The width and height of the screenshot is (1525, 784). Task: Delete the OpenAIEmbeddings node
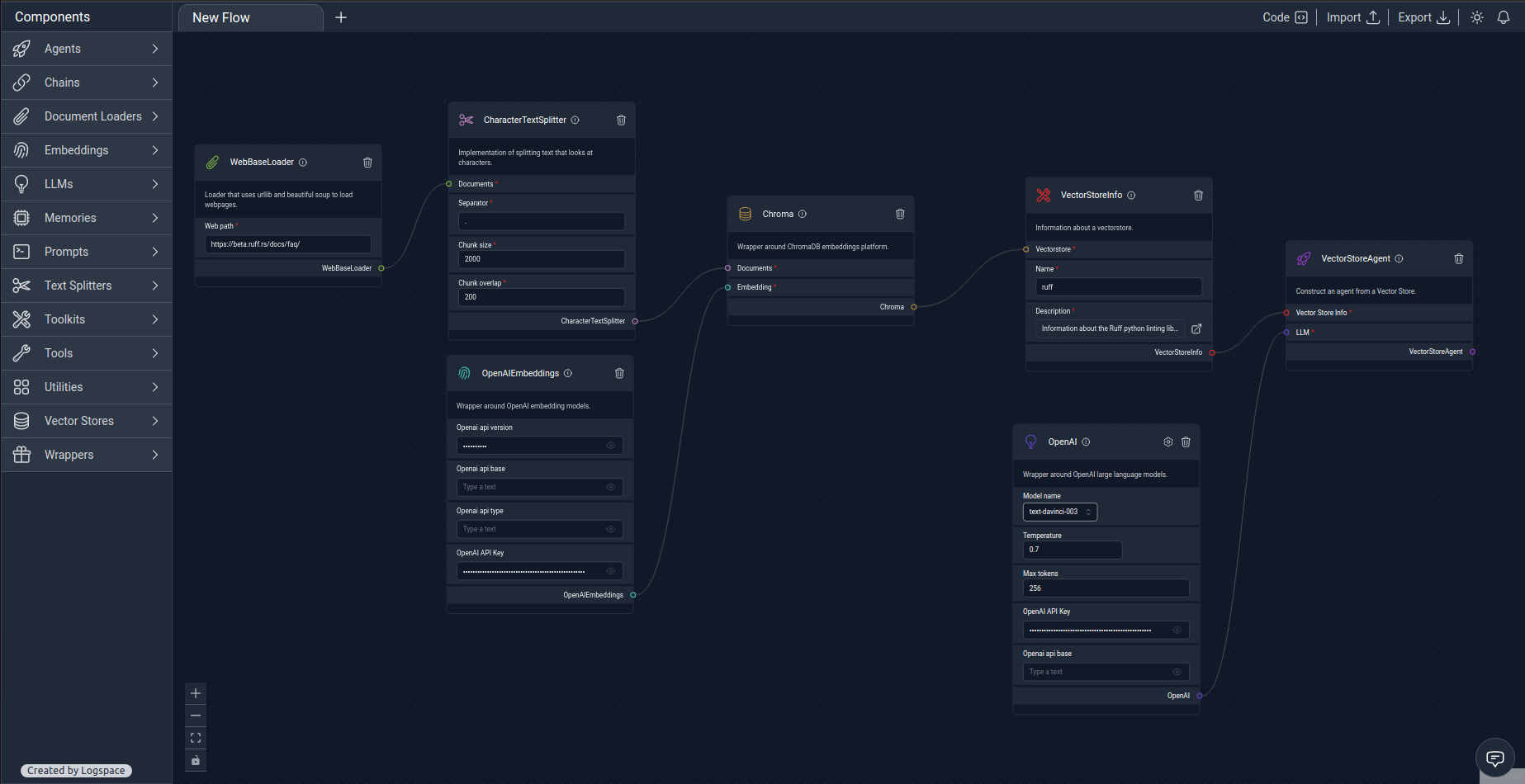click(x=619, y=374)
